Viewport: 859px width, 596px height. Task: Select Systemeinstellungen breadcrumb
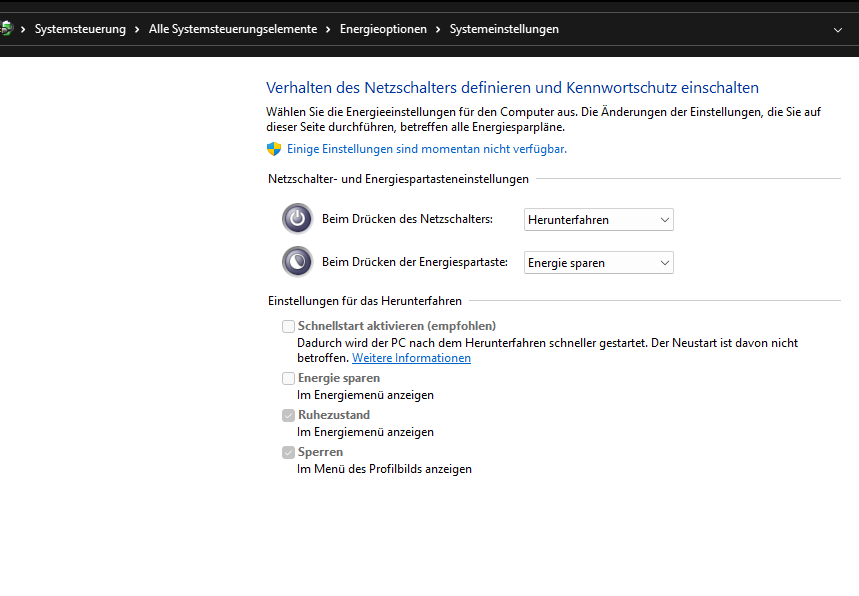coord(504,29)
